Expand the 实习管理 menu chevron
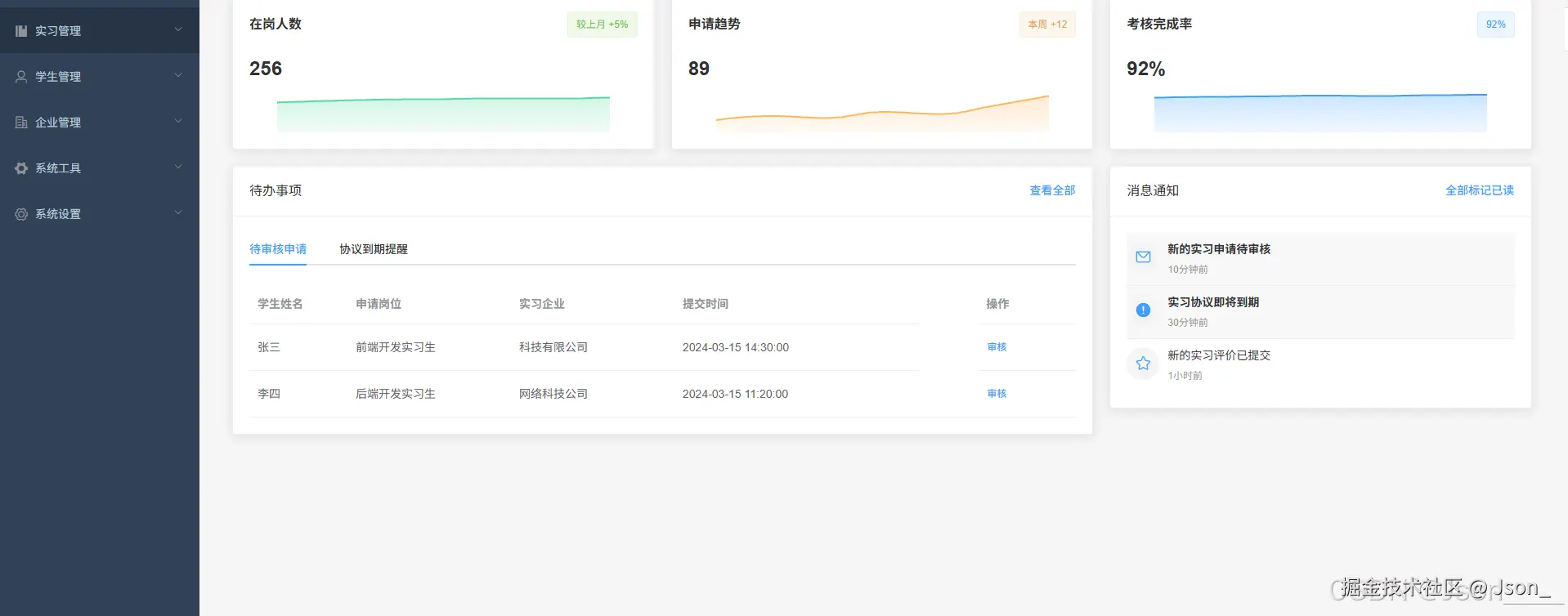Screen dimensions: 1568x616 (178, 30)
